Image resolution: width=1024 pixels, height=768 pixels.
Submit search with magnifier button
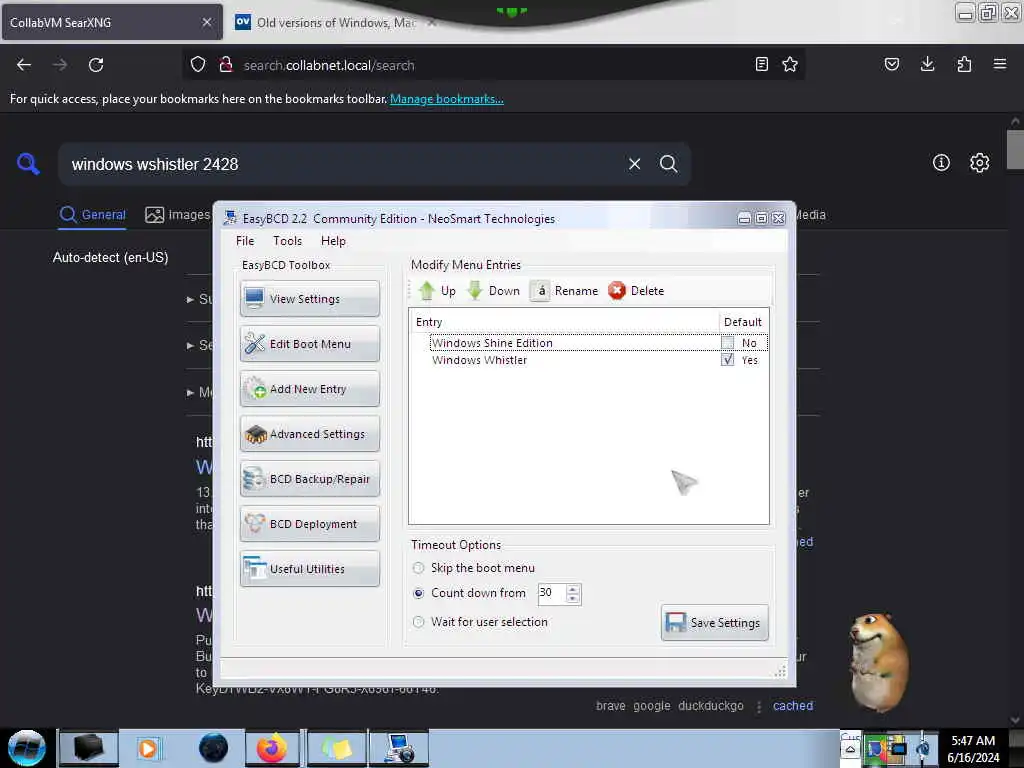pyautogui.click(x=668, y=164)
